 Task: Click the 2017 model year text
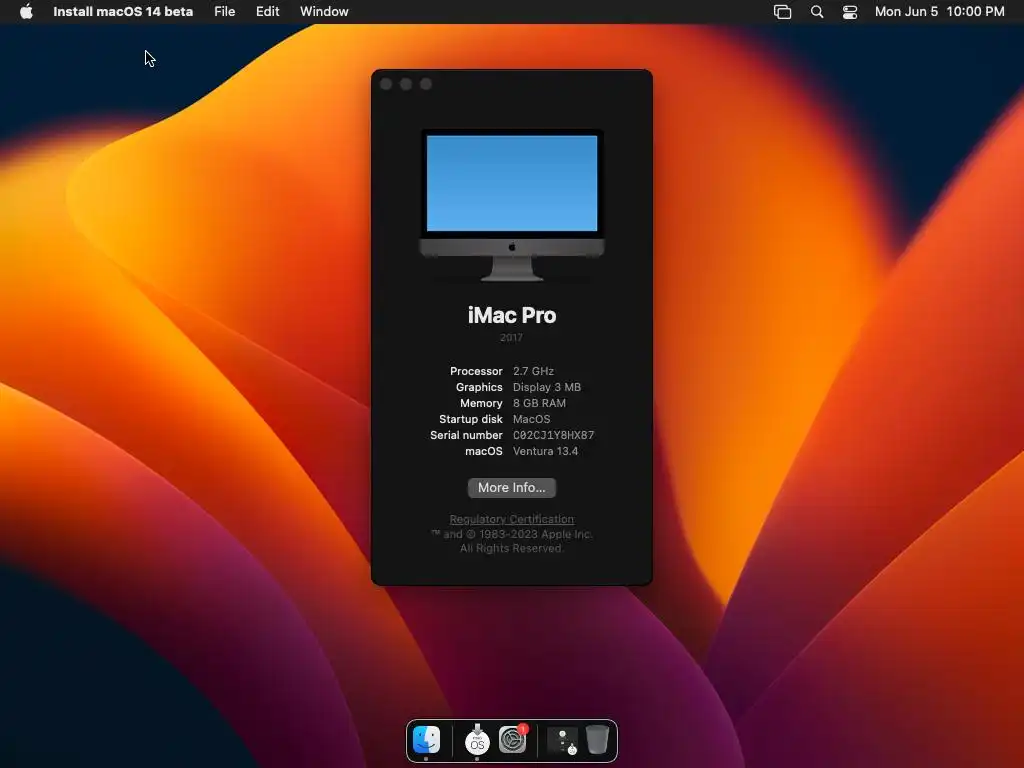511,338
